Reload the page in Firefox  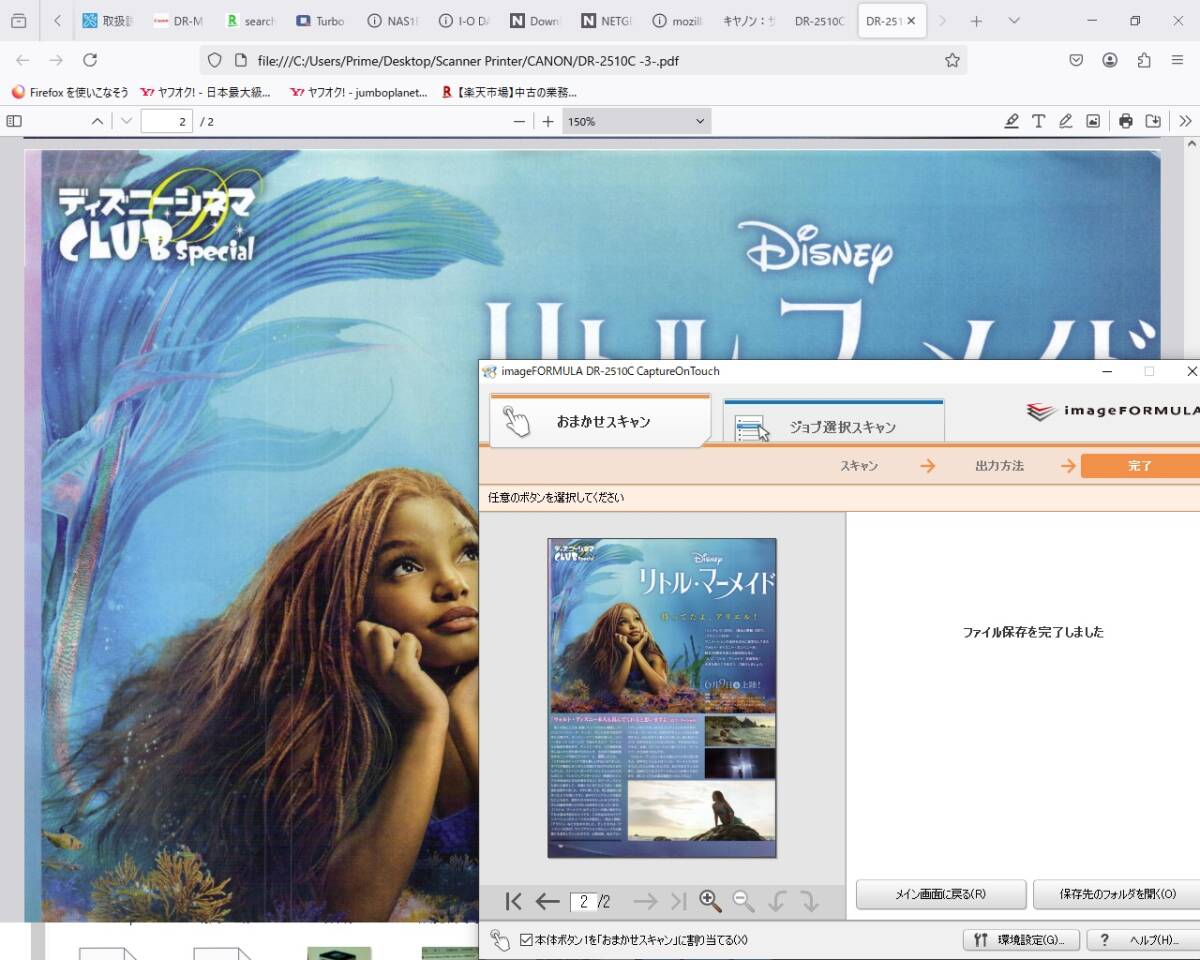pos(90,60)
